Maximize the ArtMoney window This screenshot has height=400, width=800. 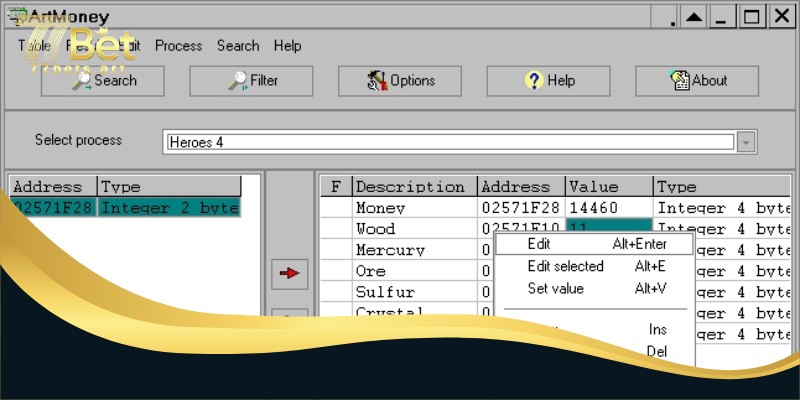[752, 17]
